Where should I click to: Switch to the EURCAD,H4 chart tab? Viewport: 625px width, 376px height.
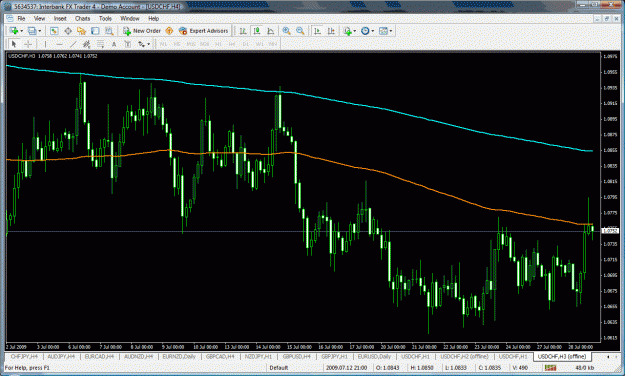point(100,356)
